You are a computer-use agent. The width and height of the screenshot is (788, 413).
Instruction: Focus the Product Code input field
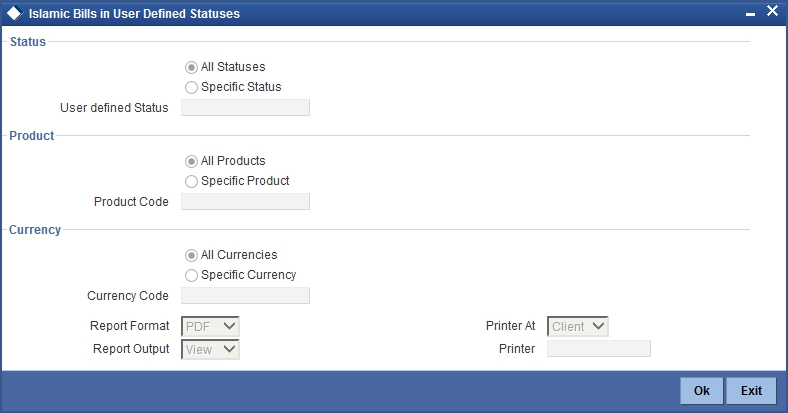coord(245,202)
